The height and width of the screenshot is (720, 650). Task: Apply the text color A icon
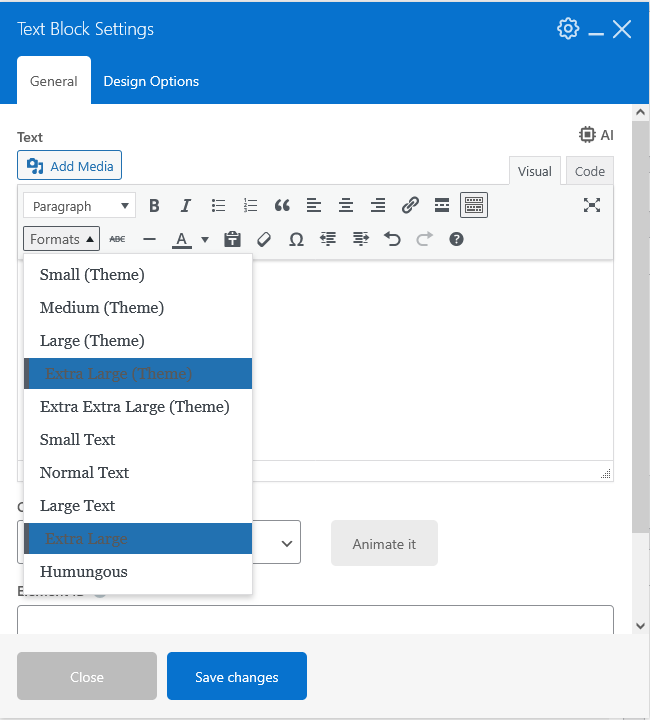(182, 239)
